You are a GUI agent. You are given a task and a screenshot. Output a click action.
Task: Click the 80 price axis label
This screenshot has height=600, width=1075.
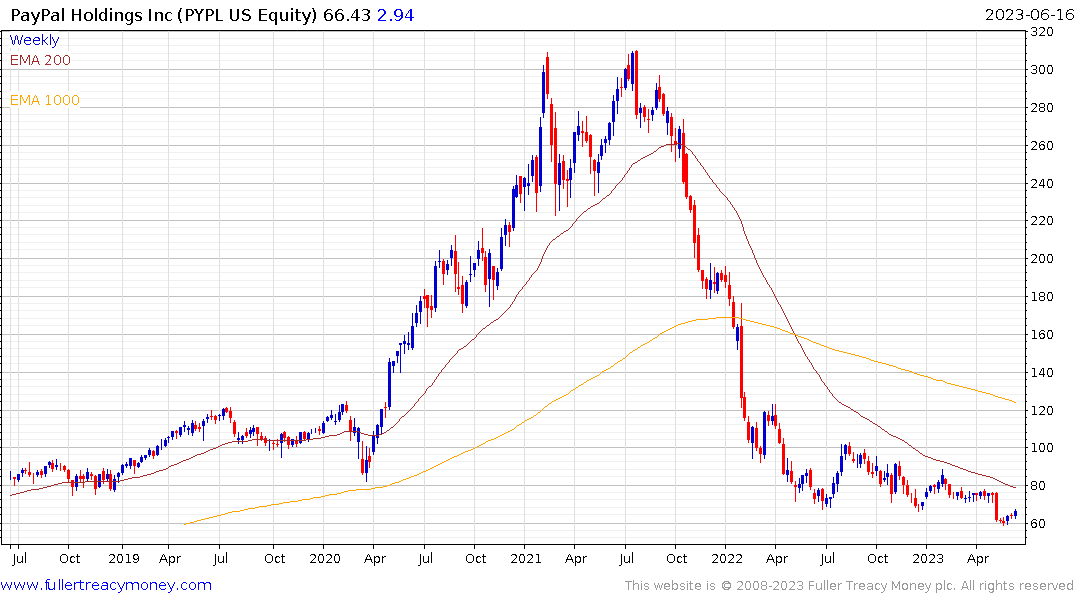(x=1038, y=486)
